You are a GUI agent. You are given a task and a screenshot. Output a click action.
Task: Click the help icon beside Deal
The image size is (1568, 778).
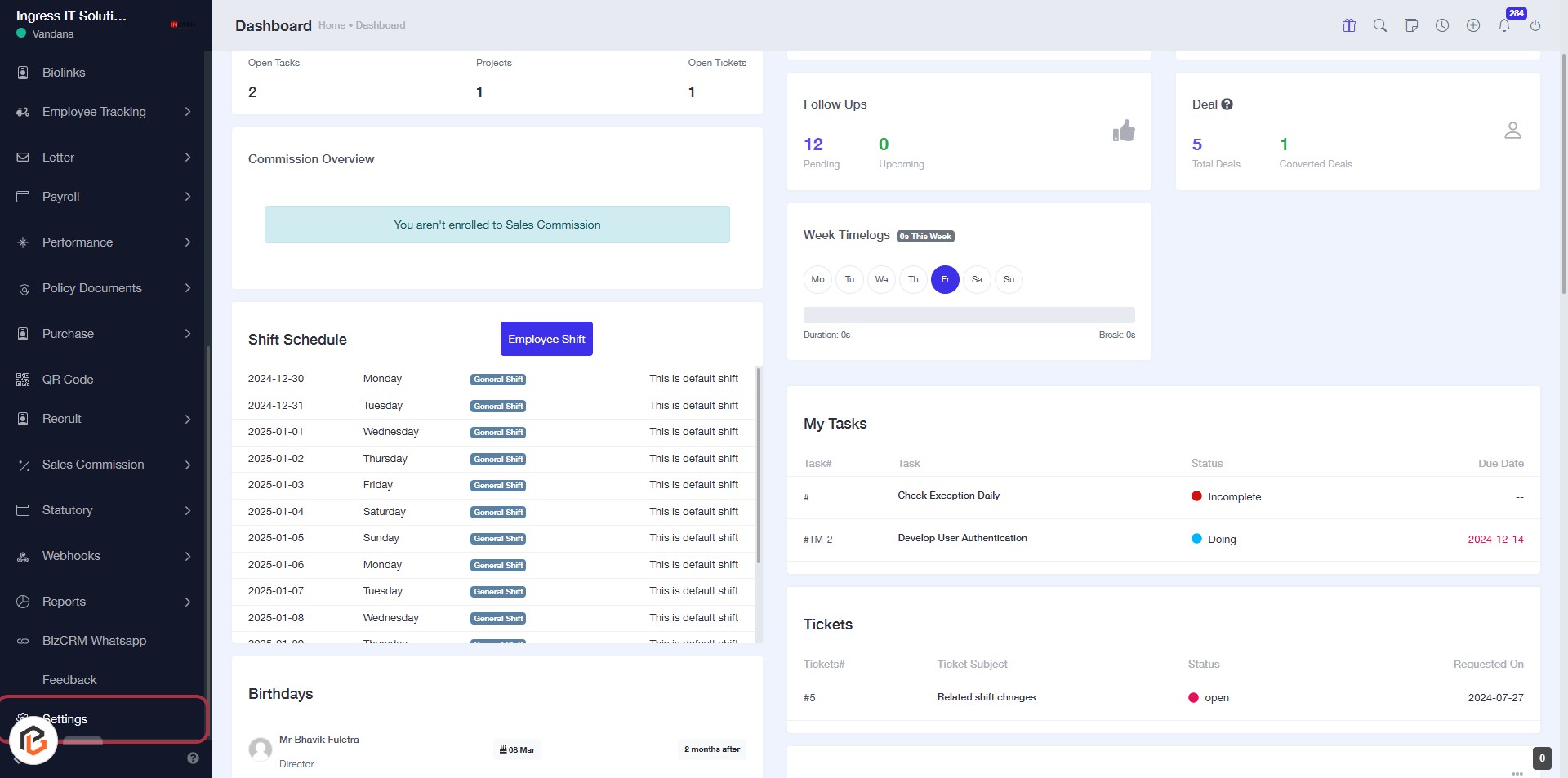pyautogui.click(x=1227, y=104)
